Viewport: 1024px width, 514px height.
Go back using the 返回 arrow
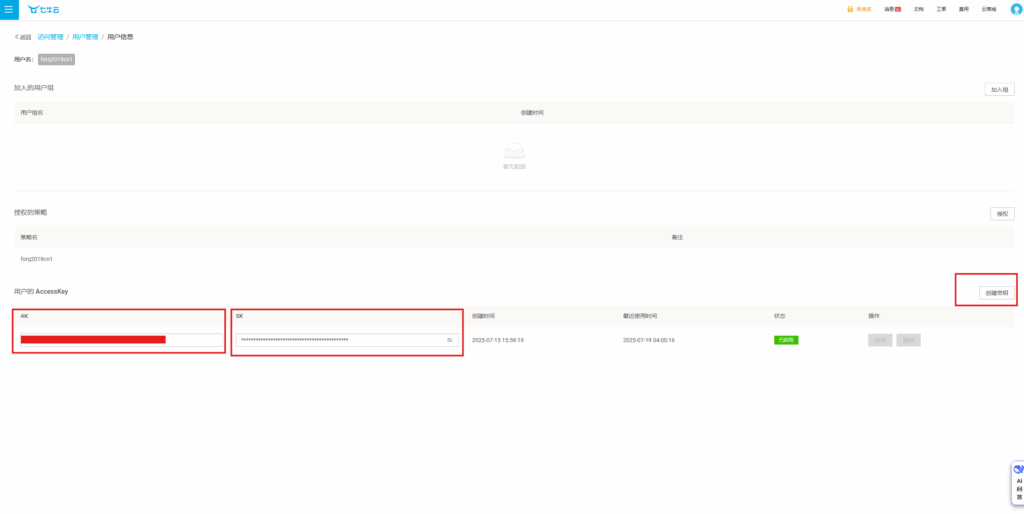pyautogui.click(x=22, y=37)
